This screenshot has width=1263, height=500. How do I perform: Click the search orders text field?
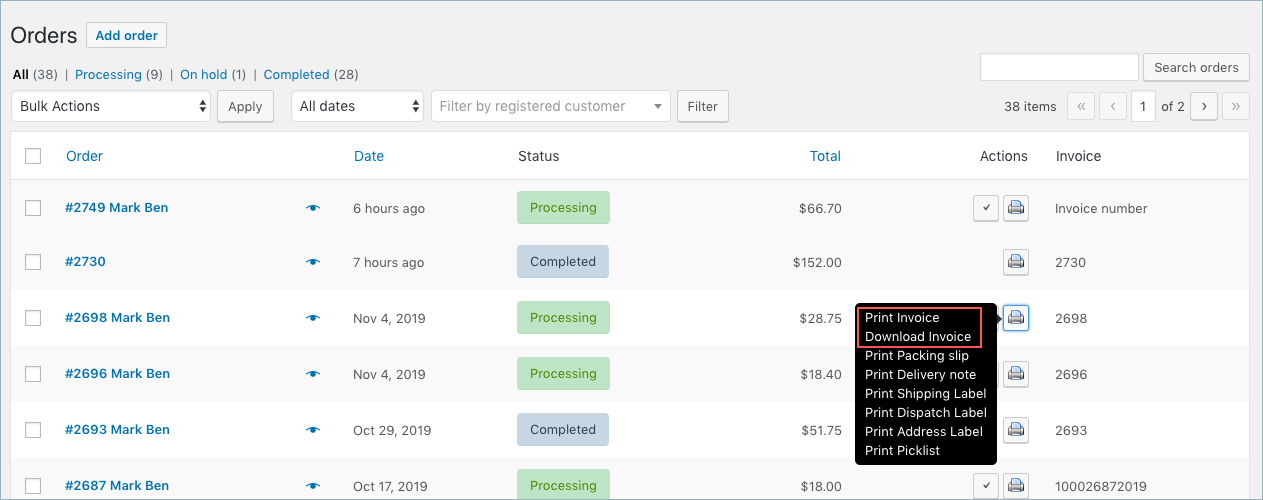[x=1059, y=68]
